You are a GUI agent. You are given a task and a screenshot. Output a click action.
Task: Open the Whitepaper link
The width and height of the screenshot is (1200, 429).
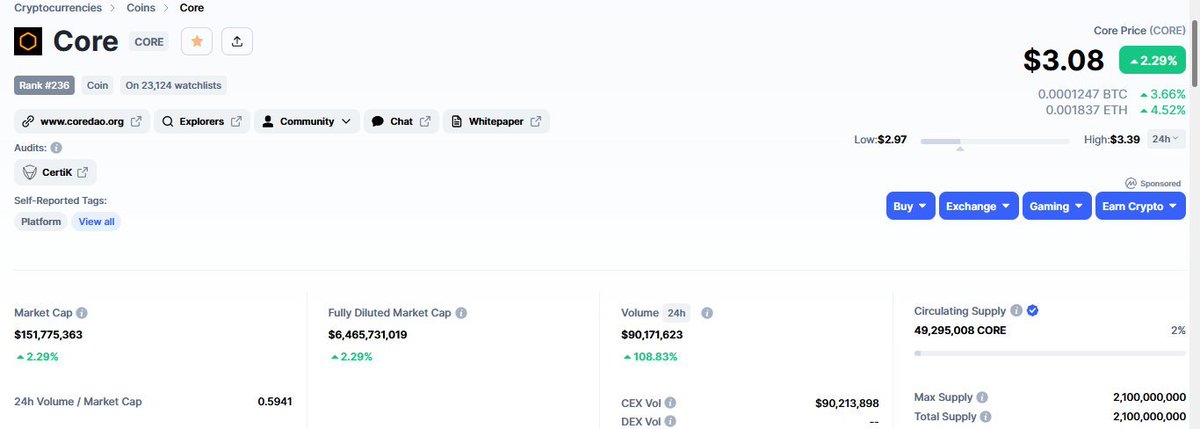pos(496,121)
